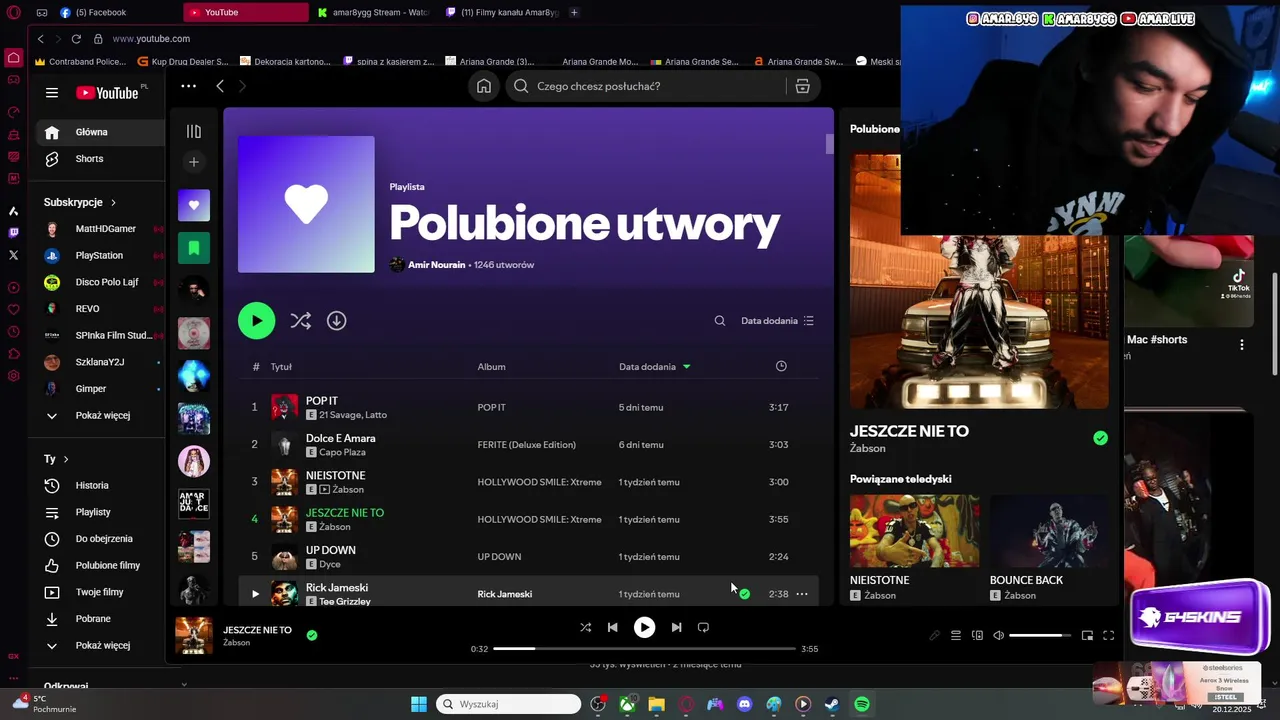The height and width of the screenshot is (720, 1280).
Task: Open more options for Rick Jameski row
Action: (x=802, y=594)
